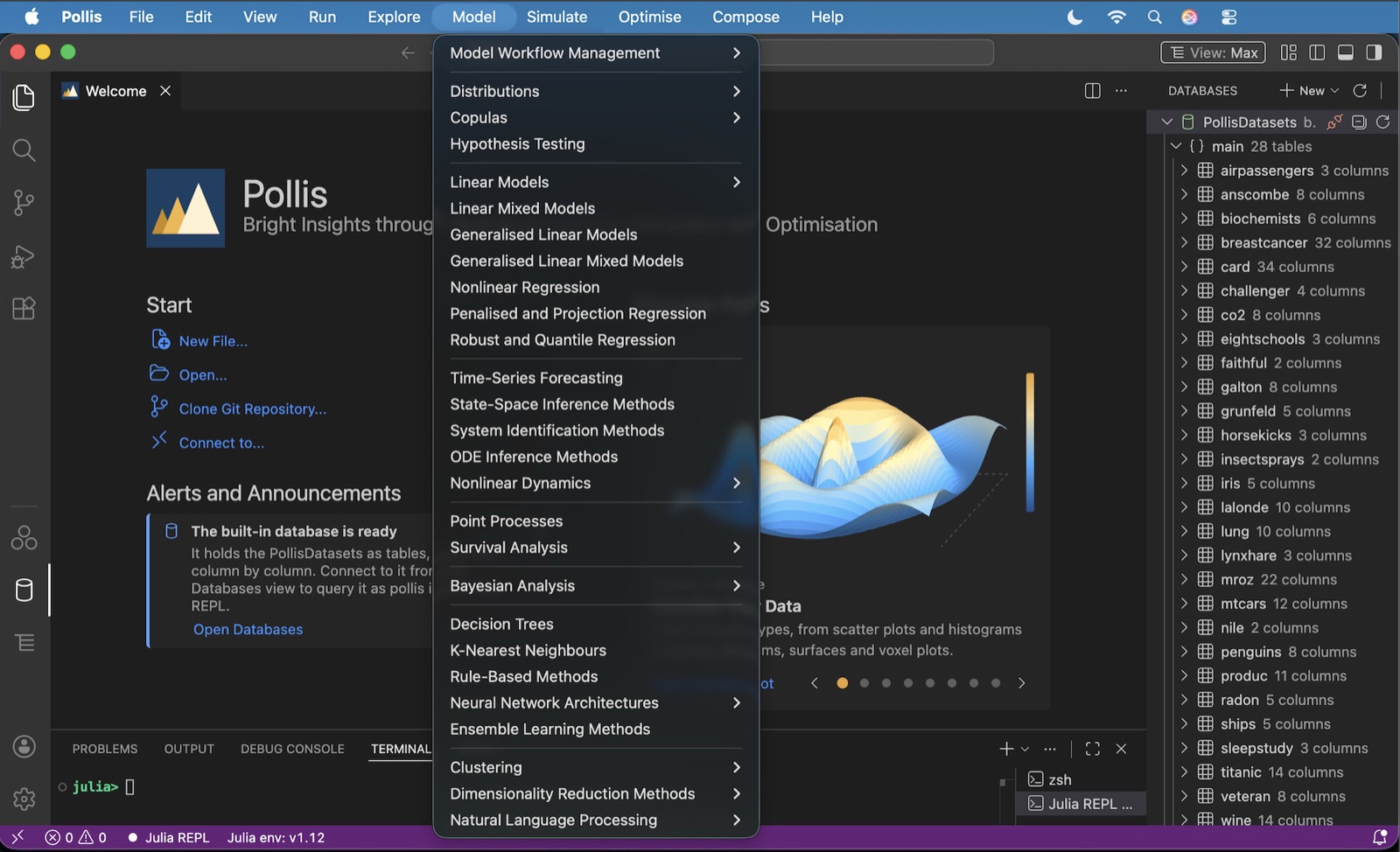Image resolution: width=1400 pixels, height=852 pixels.
Task: Open notifications bell in status bar
Action: (1380, 837)
